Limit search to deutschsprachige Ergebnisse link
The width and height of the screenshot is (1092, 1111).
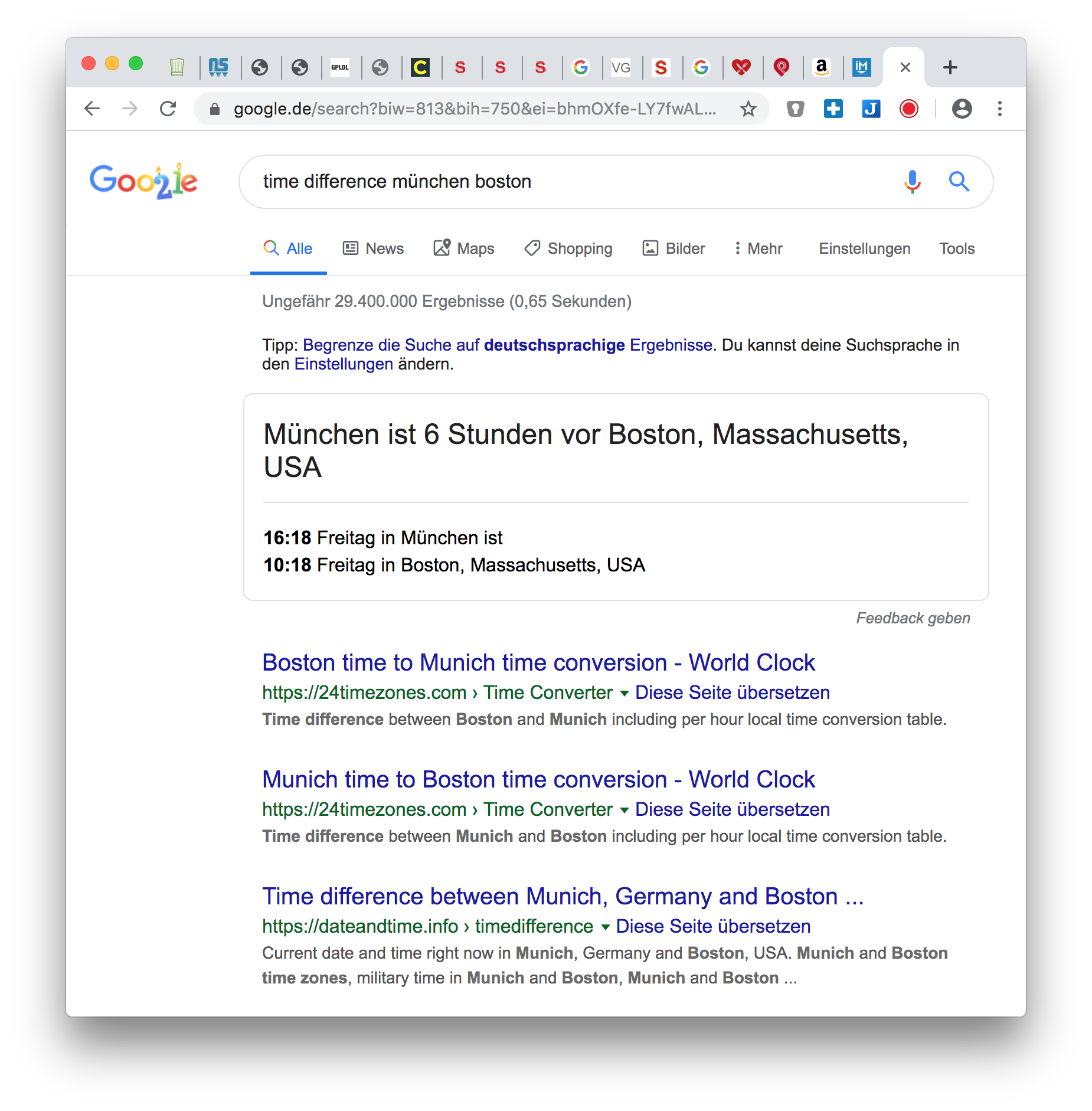click(508, 345)
